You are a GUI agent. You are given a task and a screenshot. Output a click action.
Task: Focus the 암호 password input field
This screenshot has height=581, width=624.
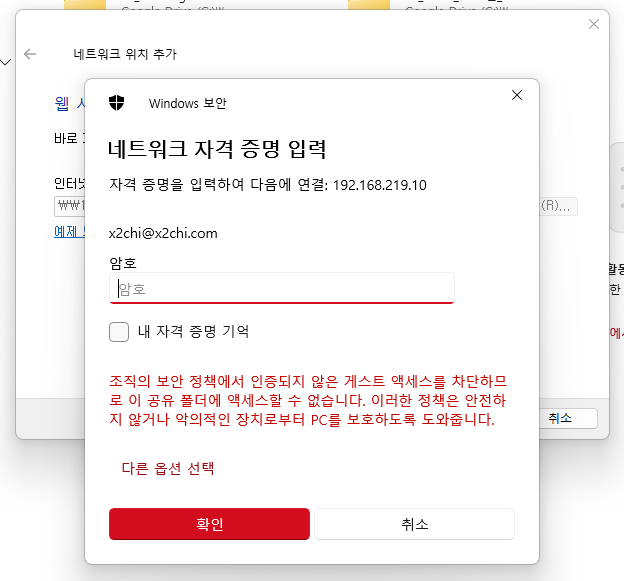coord(282,288)
